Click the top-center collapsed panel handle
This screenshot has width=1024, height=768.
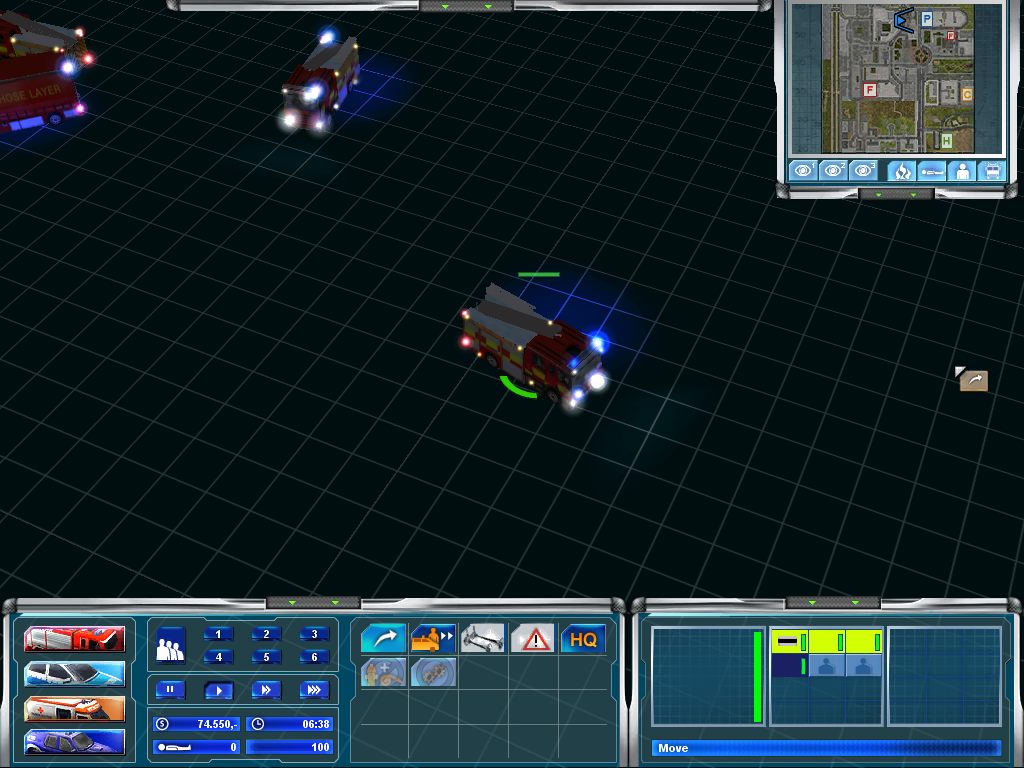coord(466,6)
